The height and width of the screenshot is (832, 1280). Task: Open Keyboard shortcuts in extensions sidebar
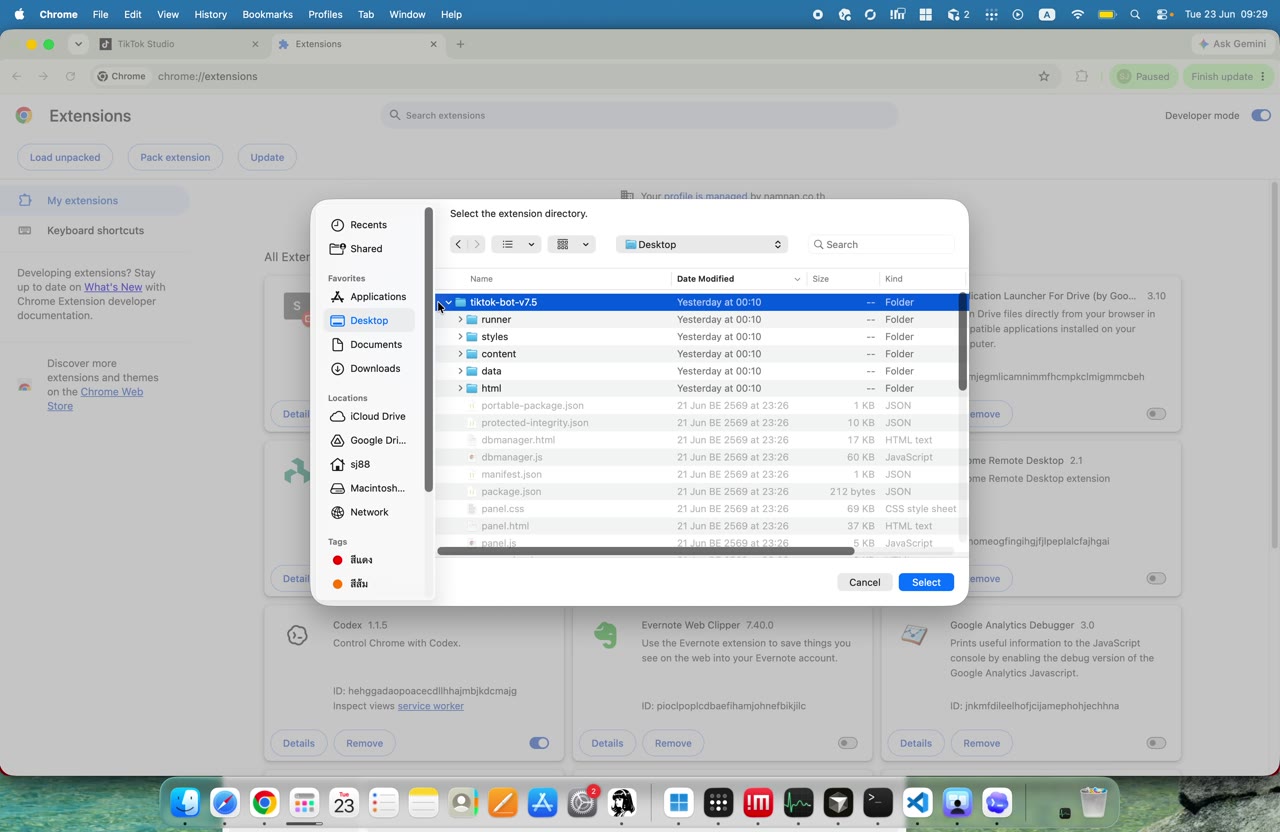[95, 231]
